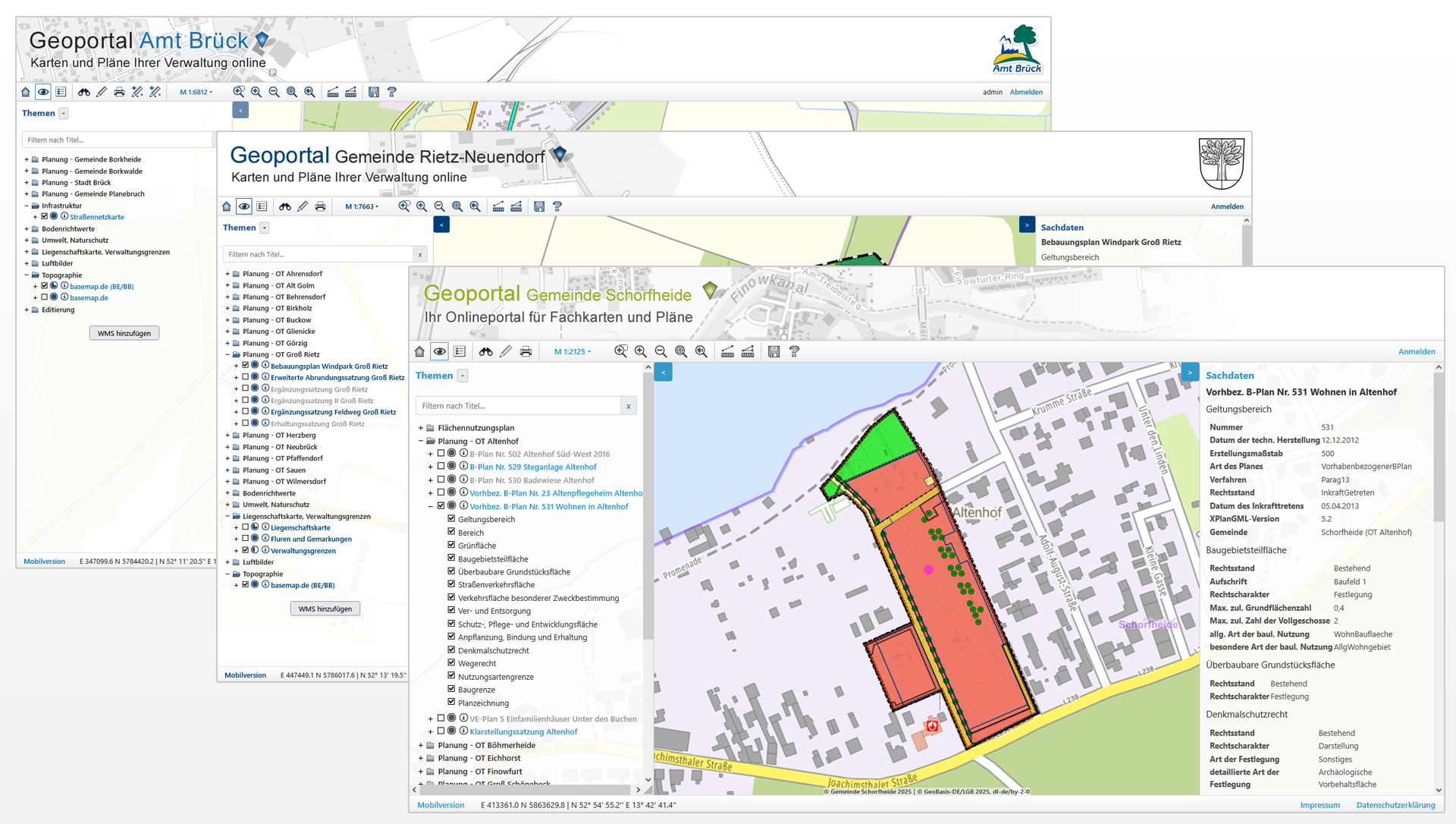Click the home icon in Schorfheide toolbar

pos(420,351)
